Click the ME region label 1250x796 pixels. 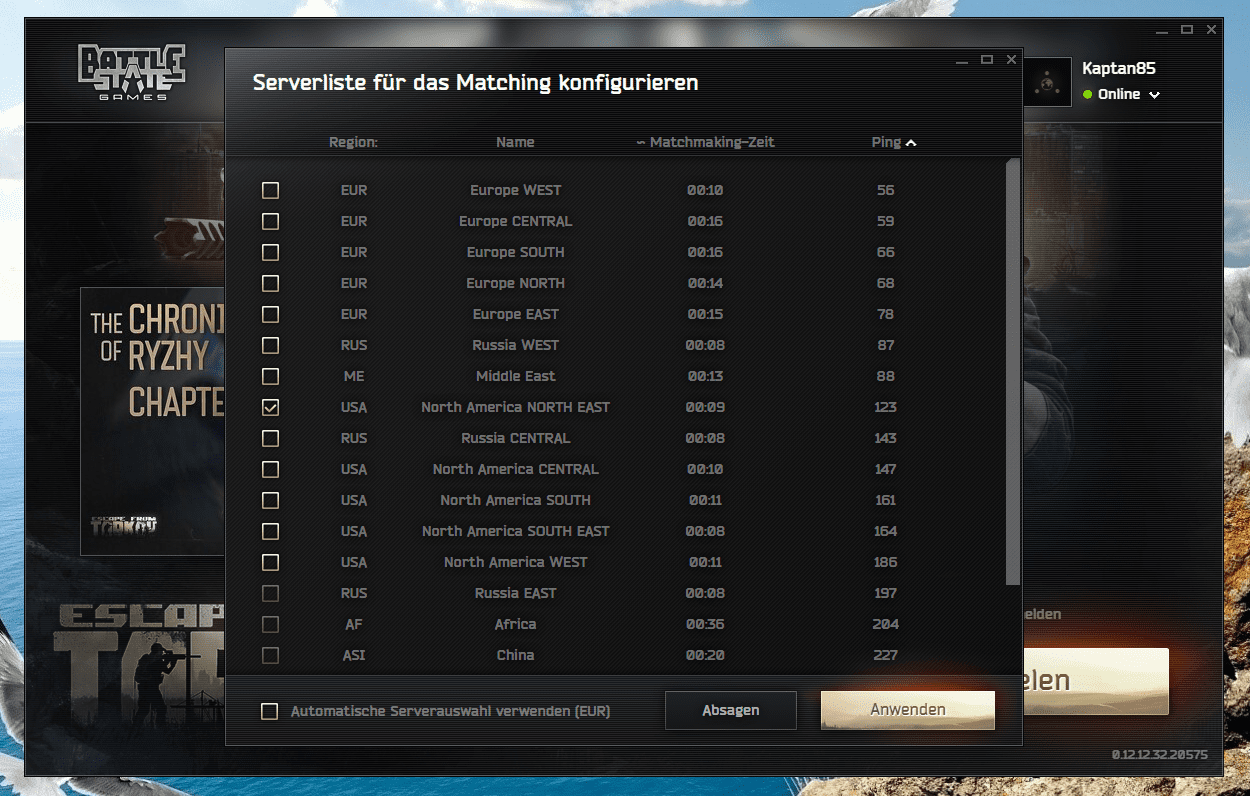pos(353,376)
